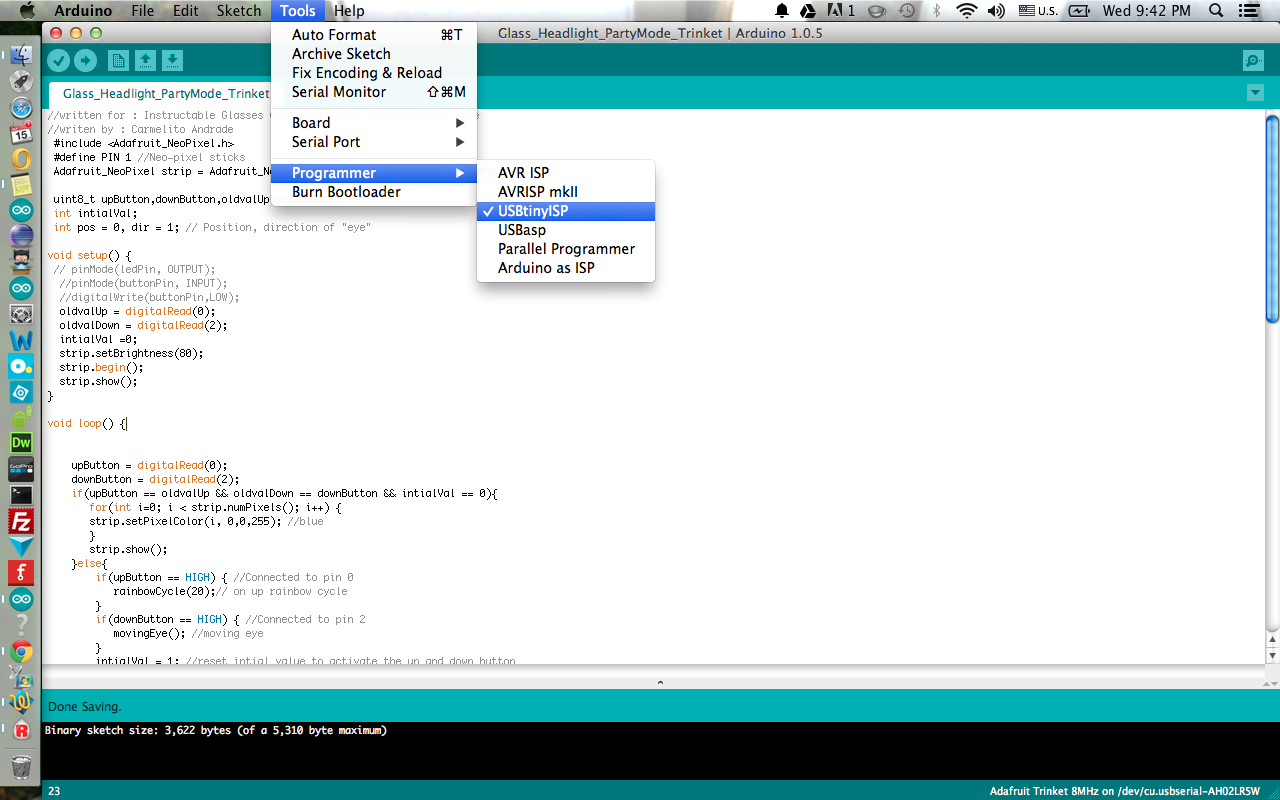Image resolution: width=1280 pixels, height=800 pixels.
Task: Click the Apple menu icon
Action: [27, 11]
